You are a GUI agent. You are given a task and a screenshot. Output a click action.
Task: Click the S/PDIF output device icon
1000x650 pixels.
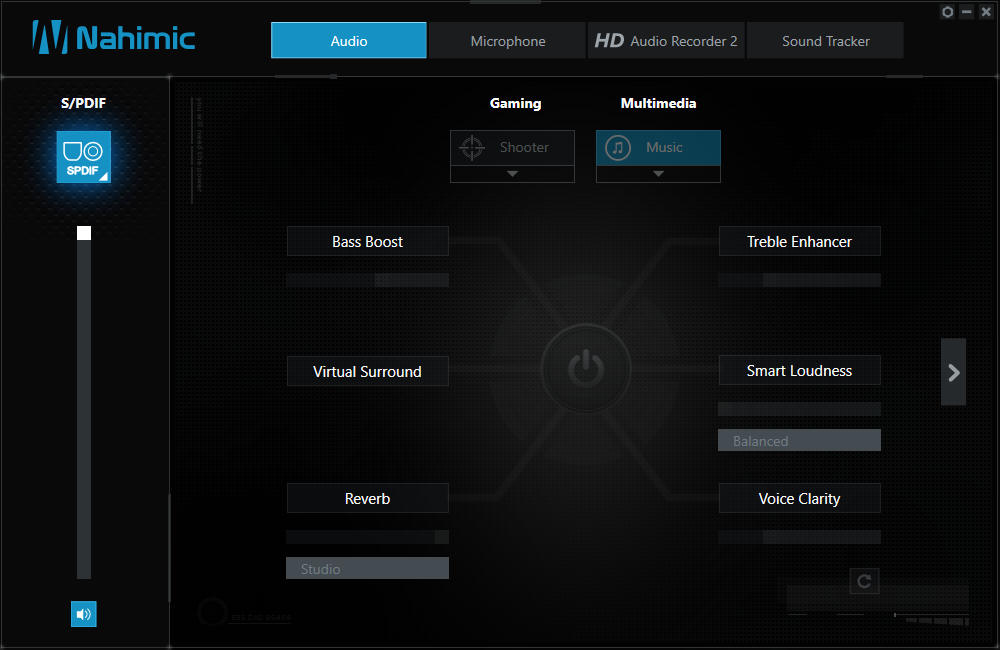click(x=83, y=157)
